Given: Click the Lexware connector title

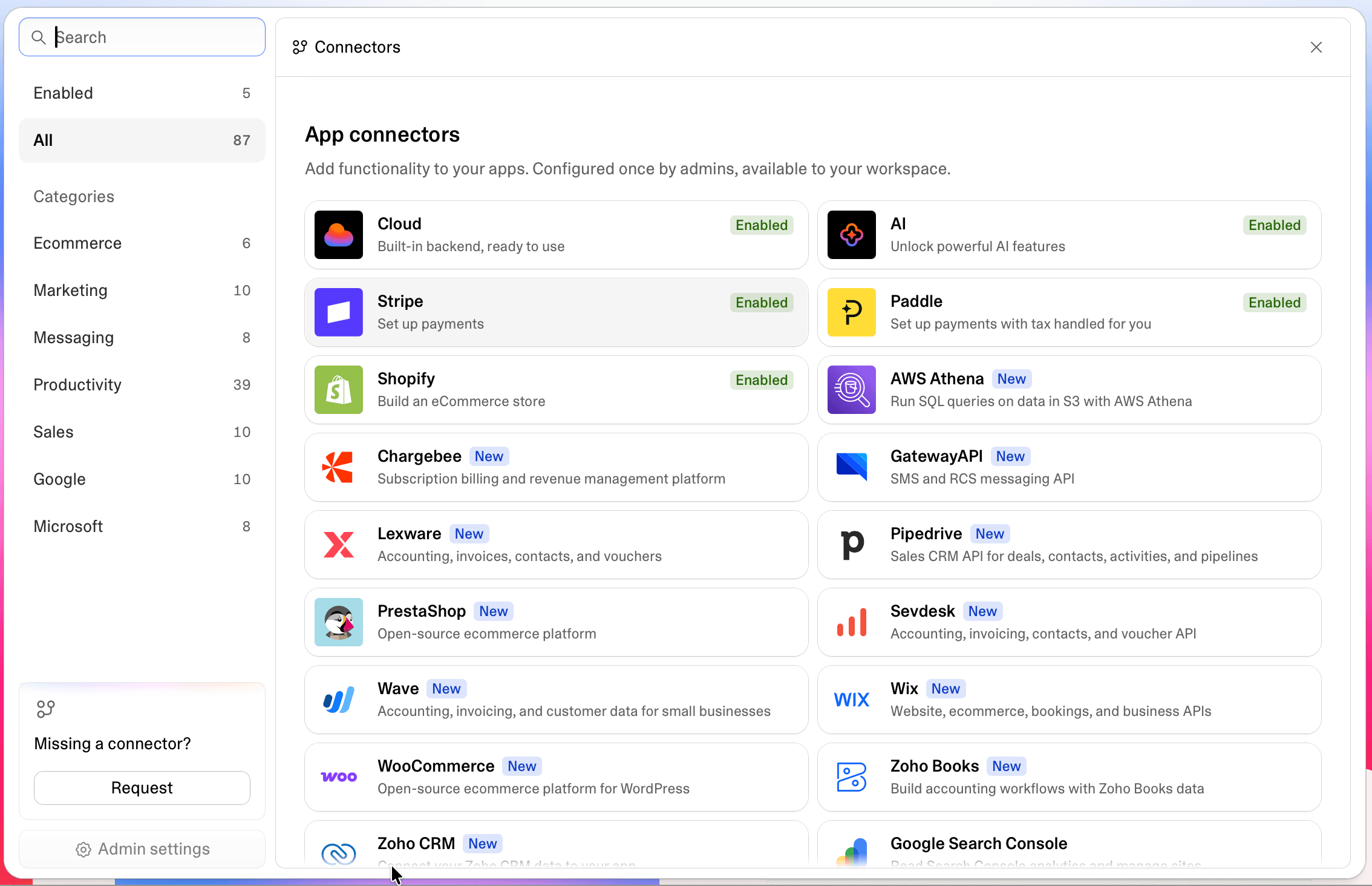Looking at the screenshot, I should pos(410,534).
